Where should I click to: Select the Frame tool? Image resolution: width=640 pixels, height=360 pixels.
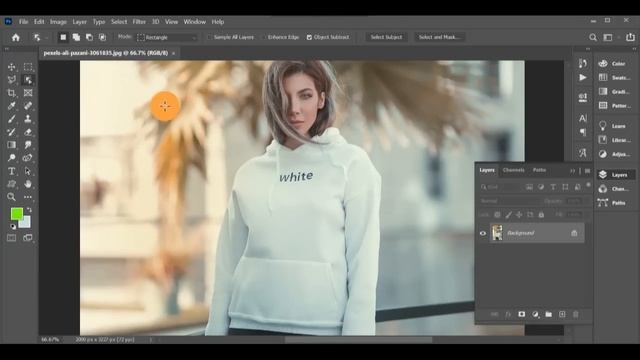[x=28, y=93]
